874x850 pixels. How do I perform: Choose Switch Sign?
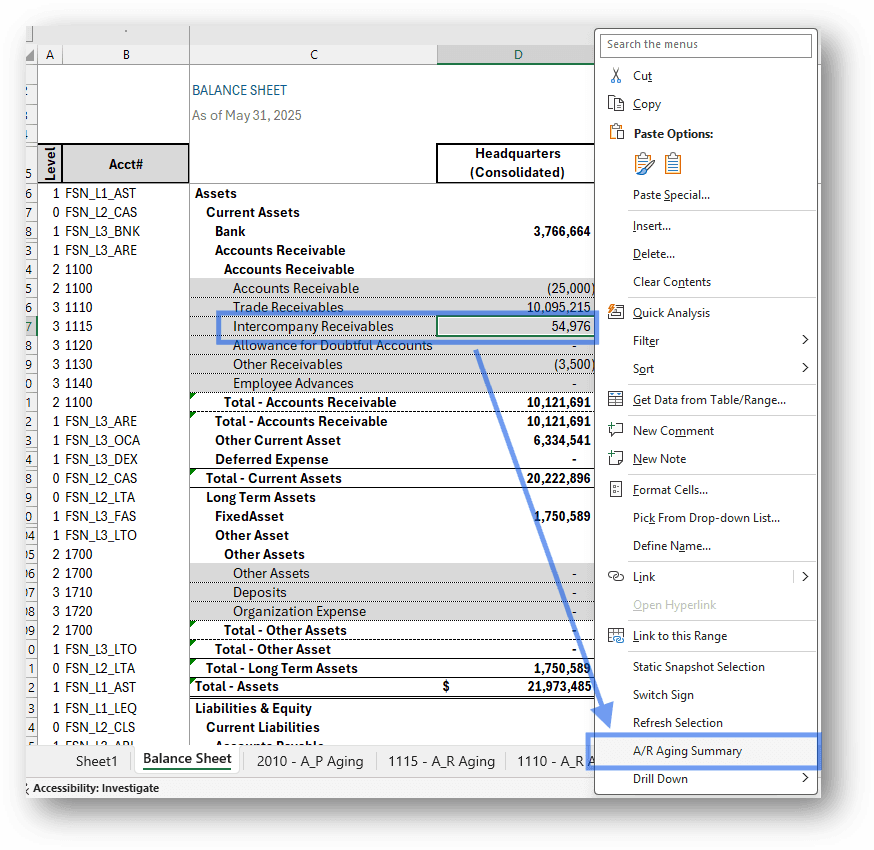point(663,695)
